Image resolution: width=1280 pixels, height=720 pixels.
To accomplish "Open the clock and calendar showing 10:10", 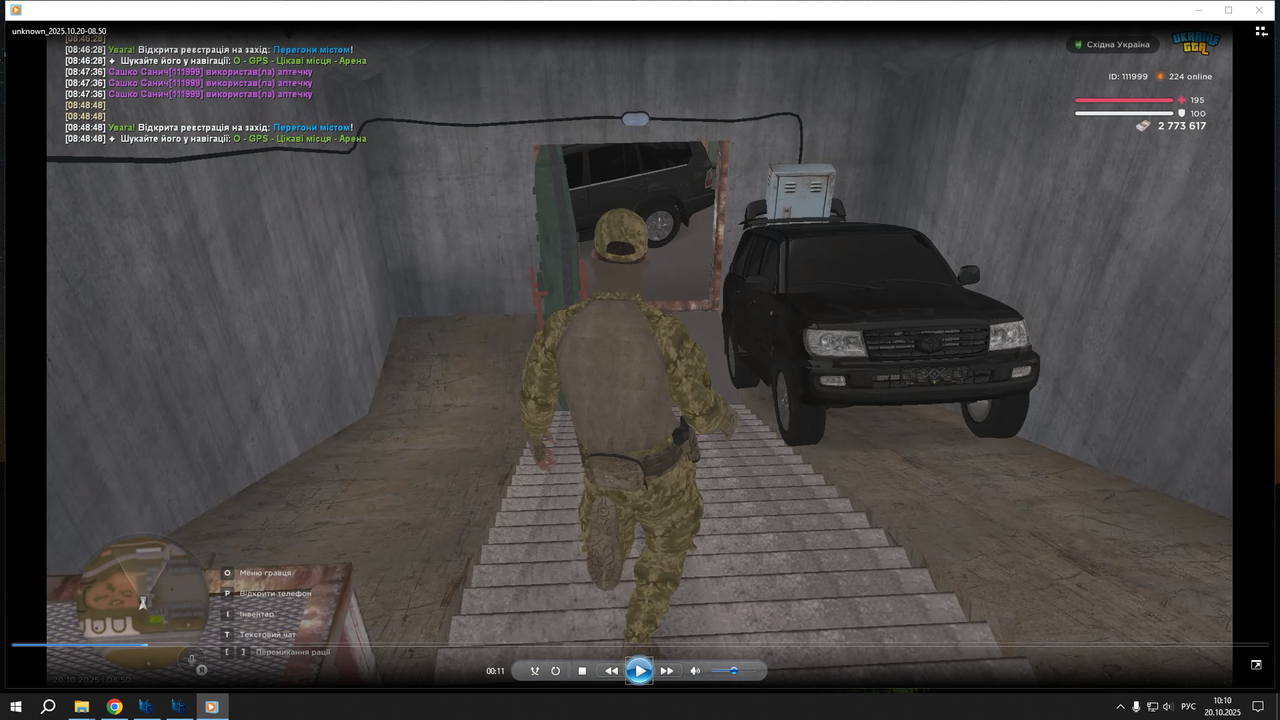I will coord(1222,707).
